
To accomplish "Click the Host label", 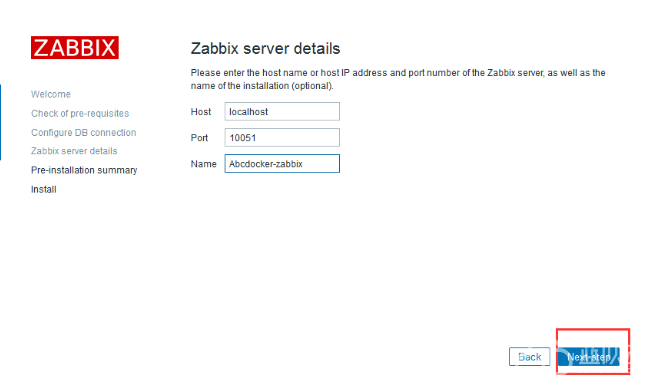I will pyautogui.click(x=201, y=112).
